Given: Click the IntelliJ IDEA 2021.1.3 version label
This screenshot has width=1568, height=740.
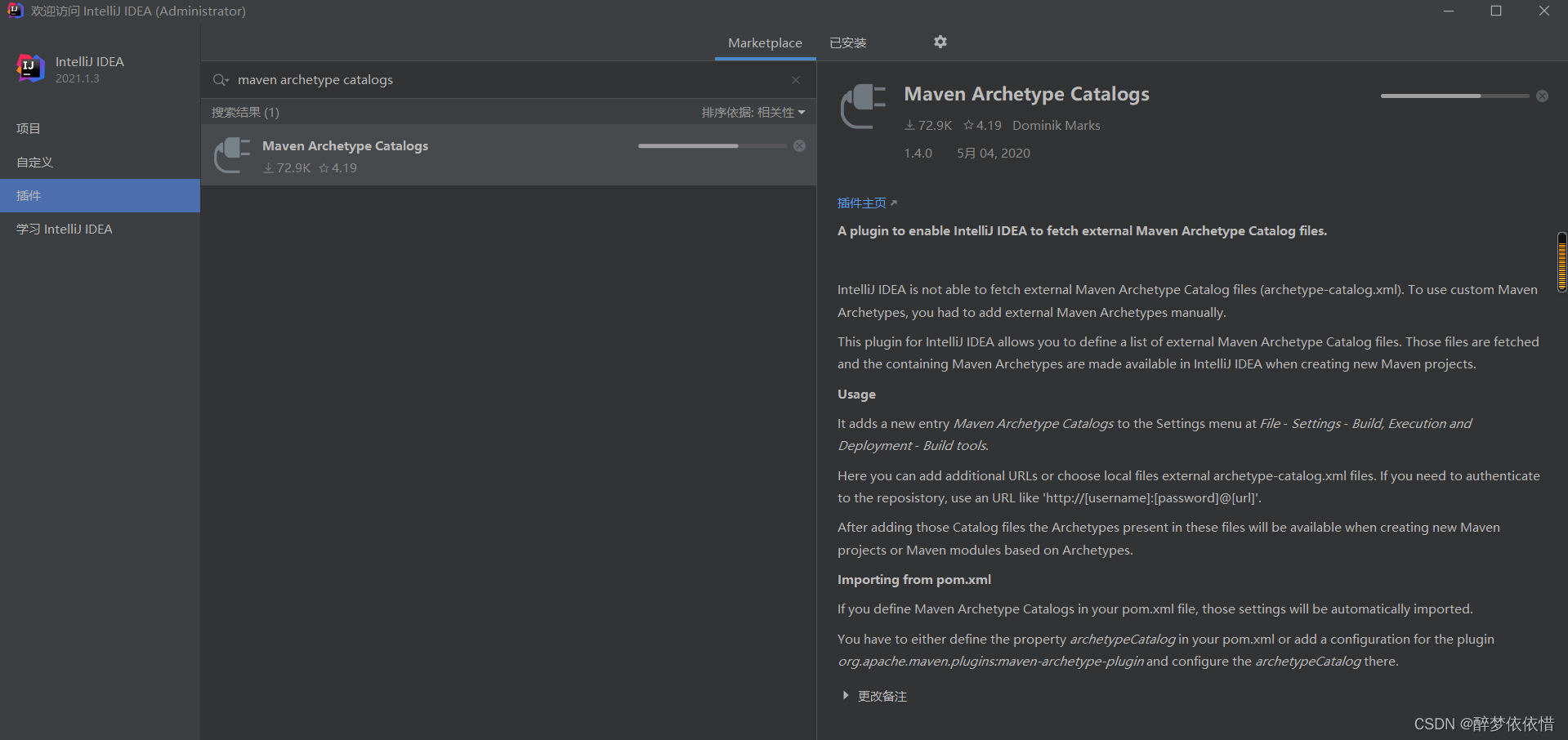Looking at the screenshot, I should click(x=78, y=78).
